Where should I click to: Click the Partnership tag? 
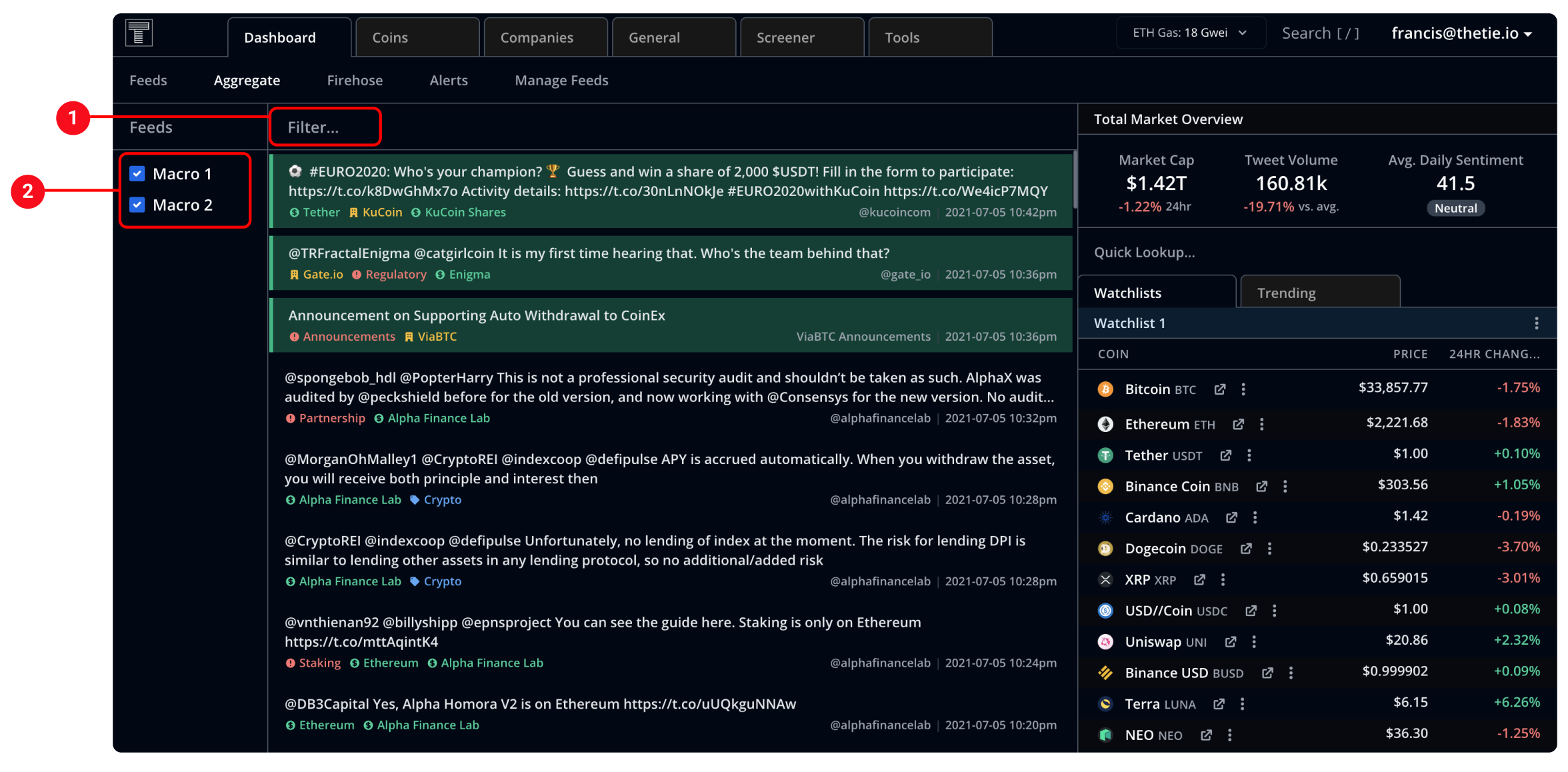click(325, 419)
